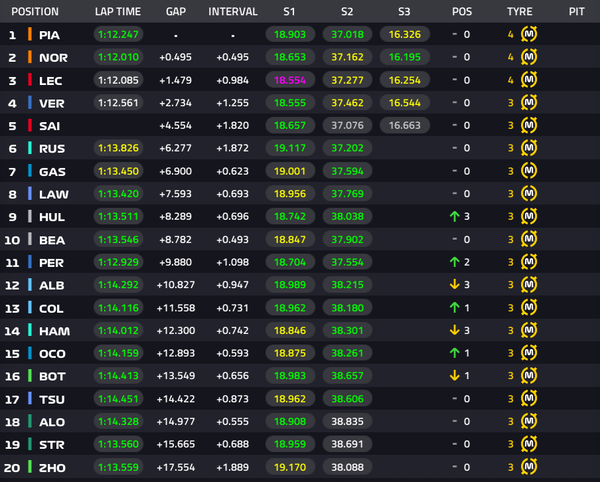Image resolution: width=600 pixels, height=482 pixels.
Task: Click the S3 column header
Action: tap(404, 11)
